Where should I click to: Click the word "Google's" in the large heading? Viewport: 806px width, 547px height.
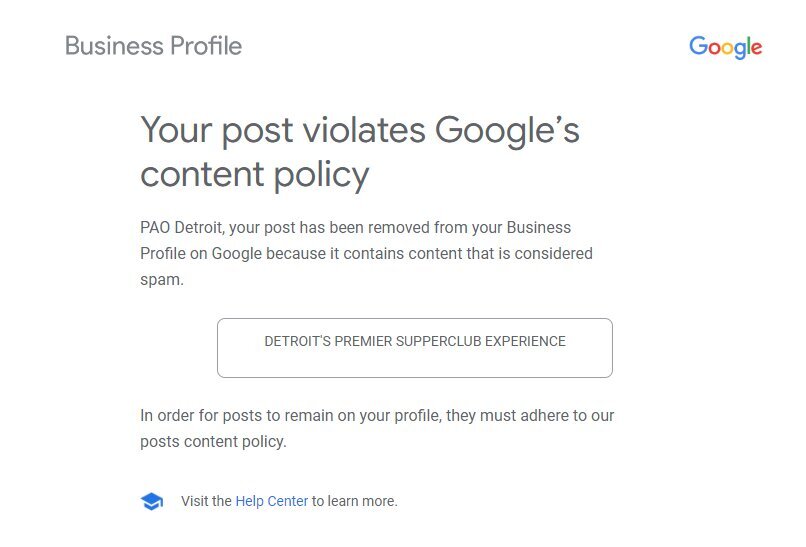click(x=507, y=131)
